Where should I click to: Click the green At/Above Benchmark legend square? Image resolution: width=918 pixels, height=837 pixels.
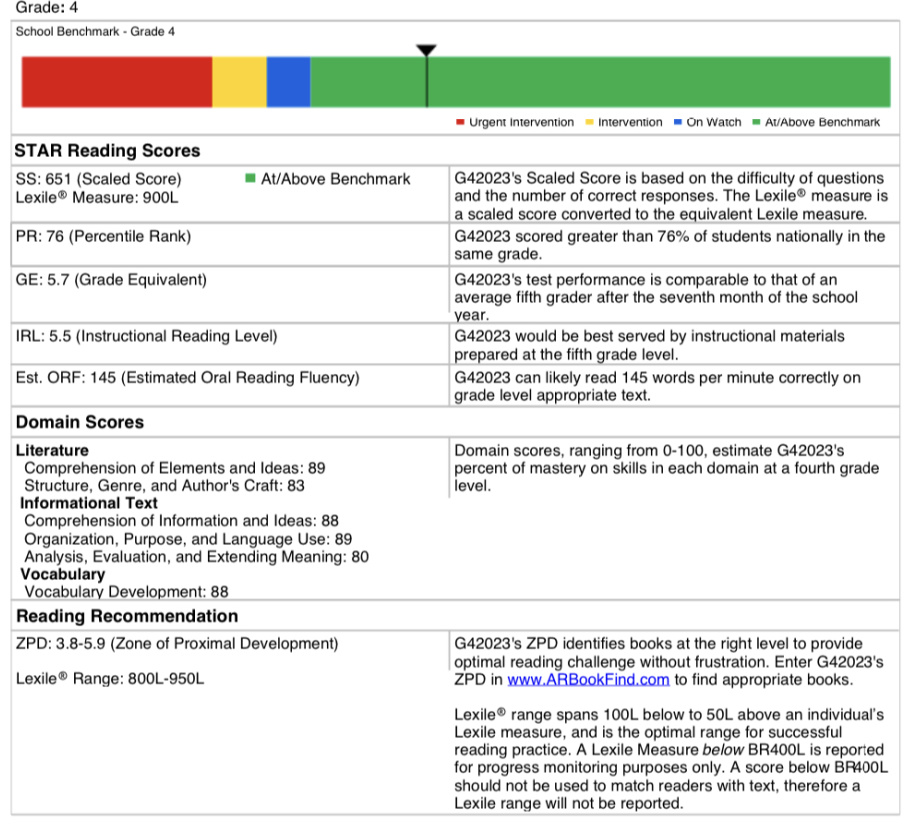tap(756, 122)
